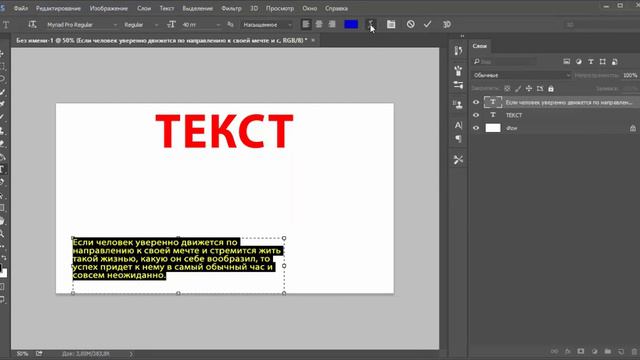This screenshot has height=360, width=640.
Task: Open the Фильтр menu
Action: (231, 8)
